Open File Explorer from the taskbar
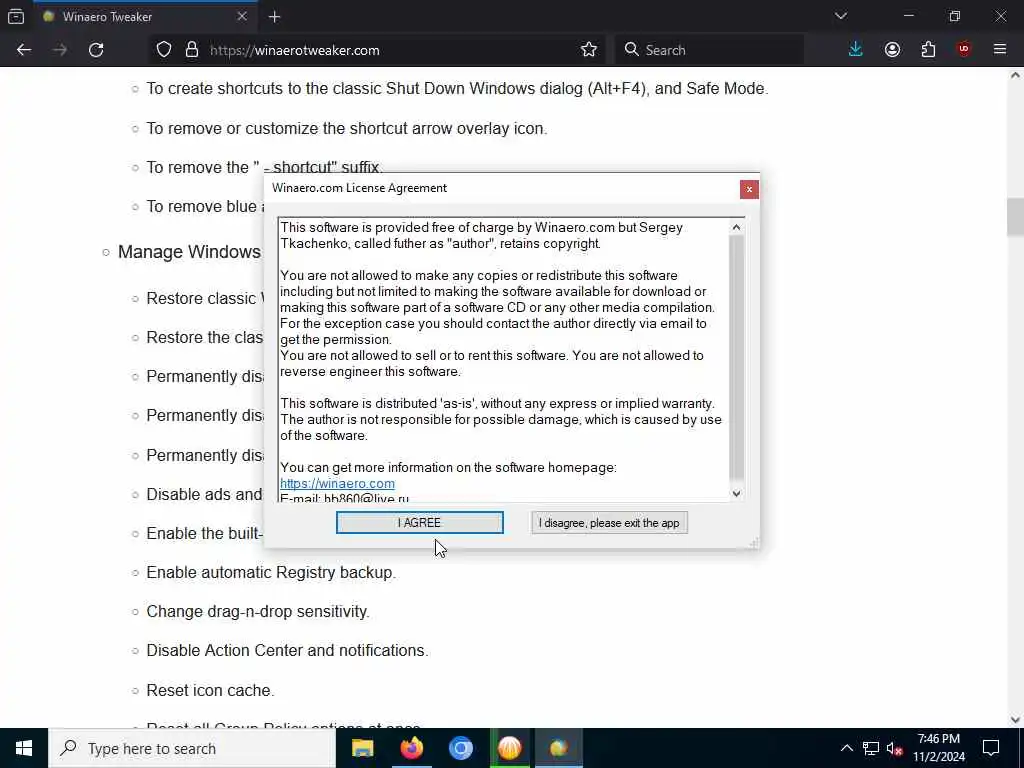1024x768 pixels. (x=362, y=748)
